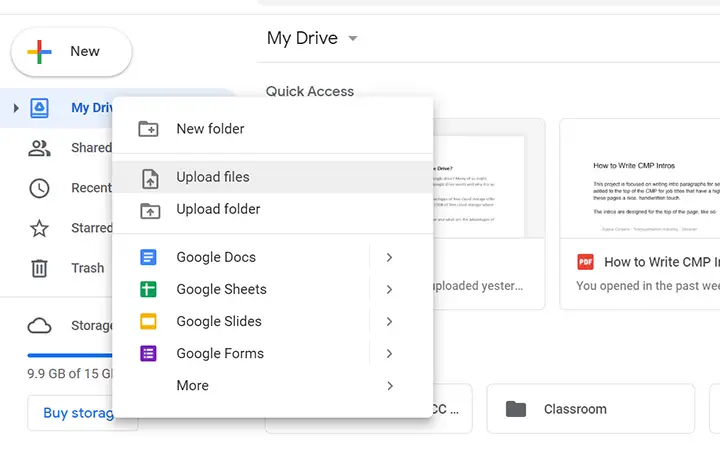Select Upload files menu entry
This screenshot has height=450, width=720.
273,177
